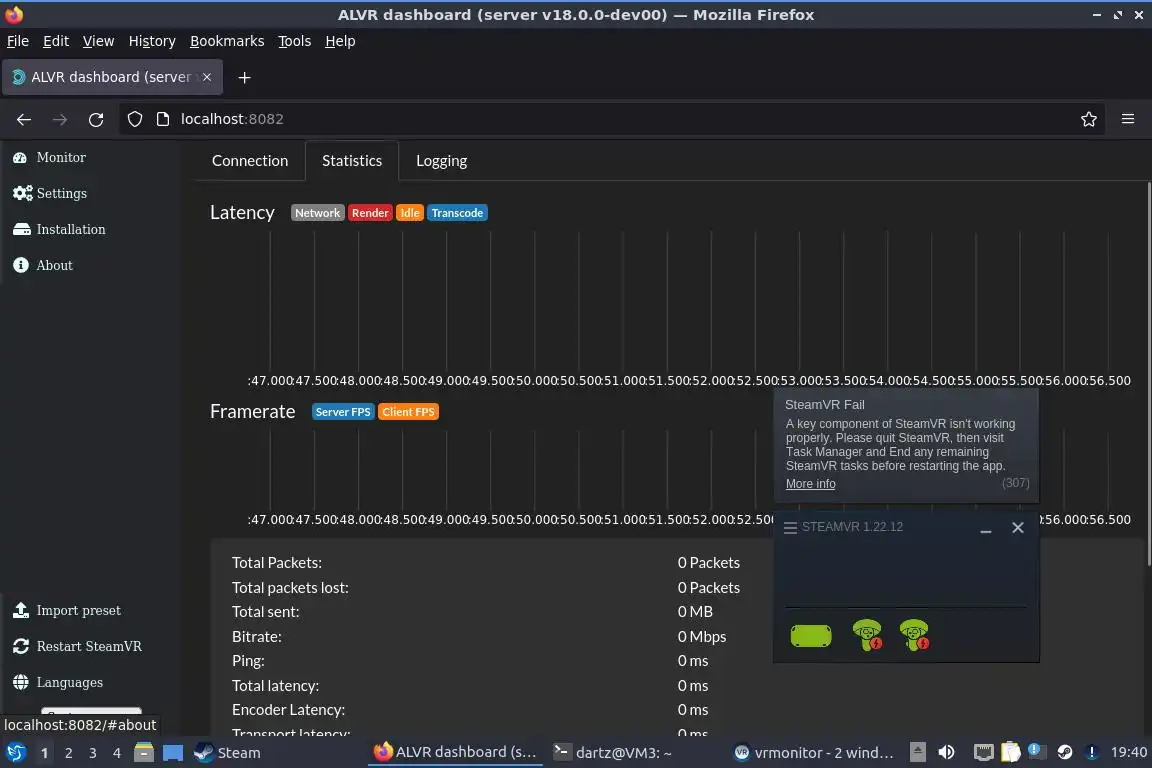Click the show desktop panel icon
1152x768 pixels.
(x=173, y=753)
